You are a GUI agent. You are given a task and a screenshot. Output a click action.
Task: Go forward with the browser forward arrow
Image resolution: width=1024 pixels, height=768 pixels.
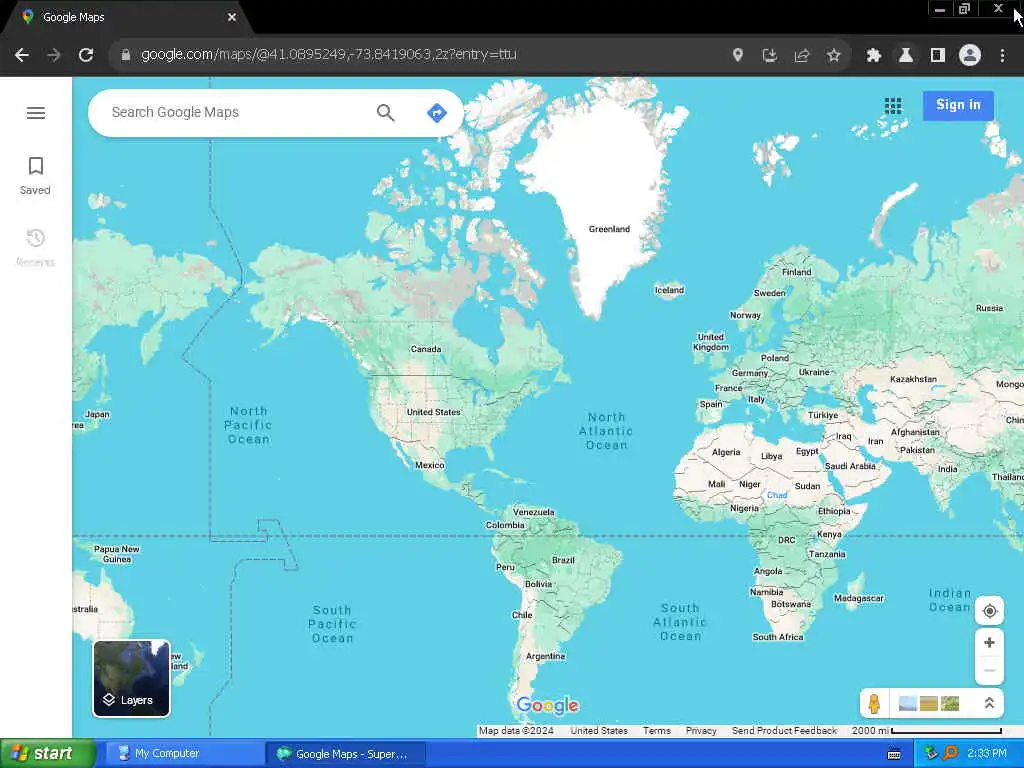[x=54, y=55]
